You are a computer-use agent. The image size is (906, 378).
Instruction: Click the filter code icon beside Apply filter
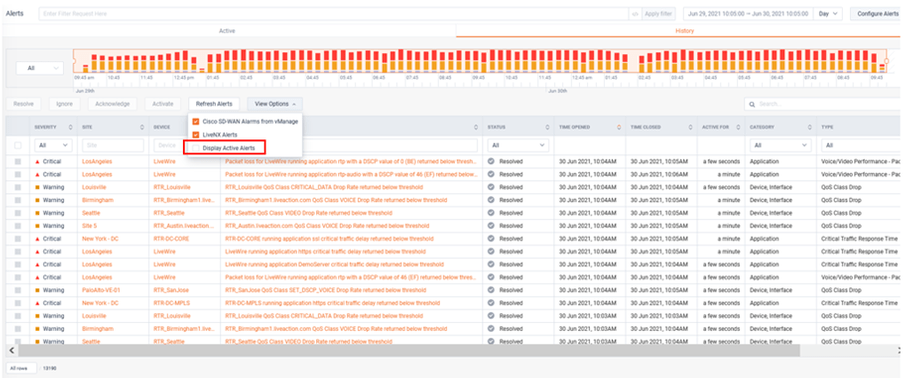click(x=634, y=13)
